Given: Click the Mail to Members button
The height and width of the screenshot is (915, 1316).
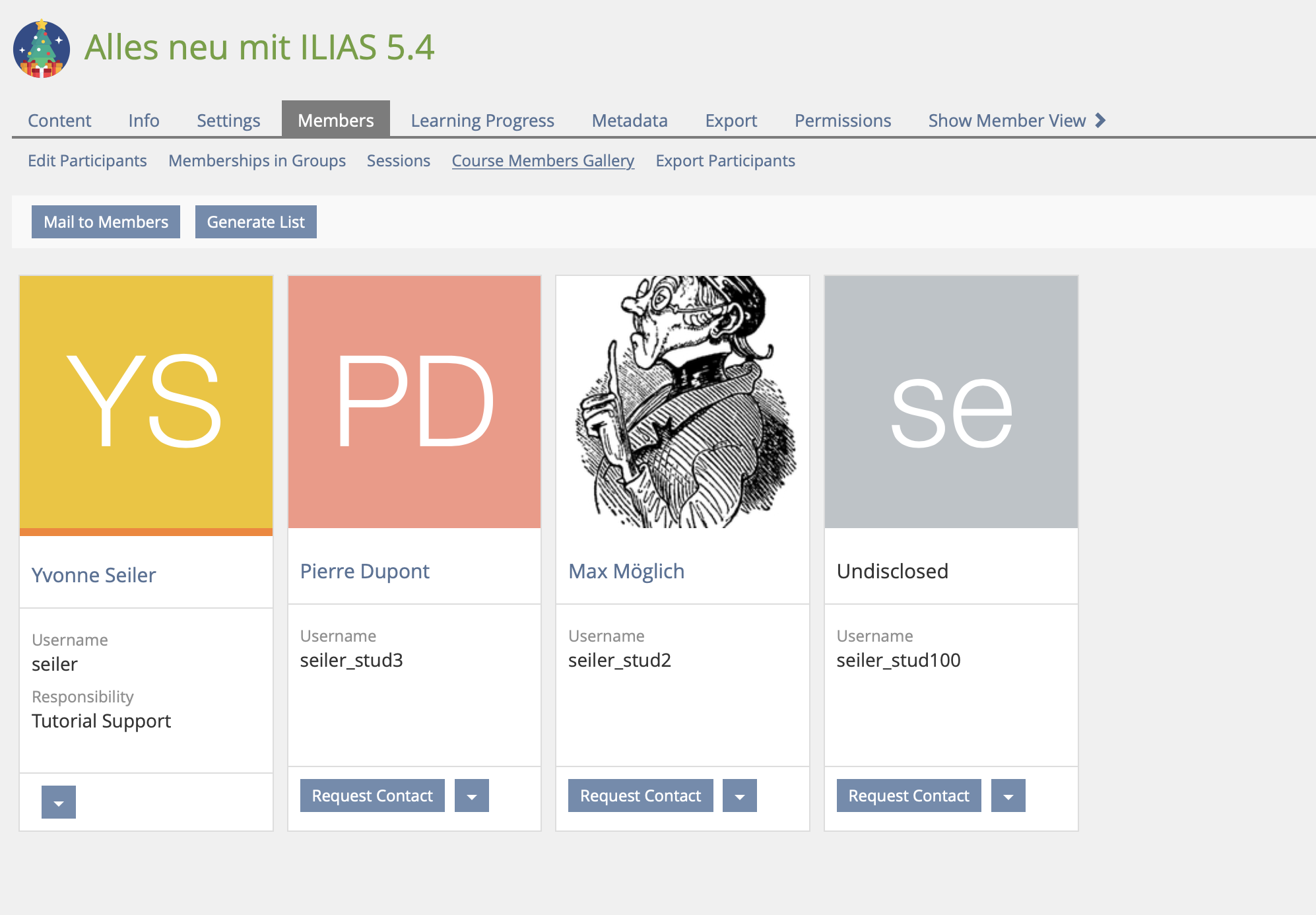Looking at the screenshot, I should tap(106, 222).
